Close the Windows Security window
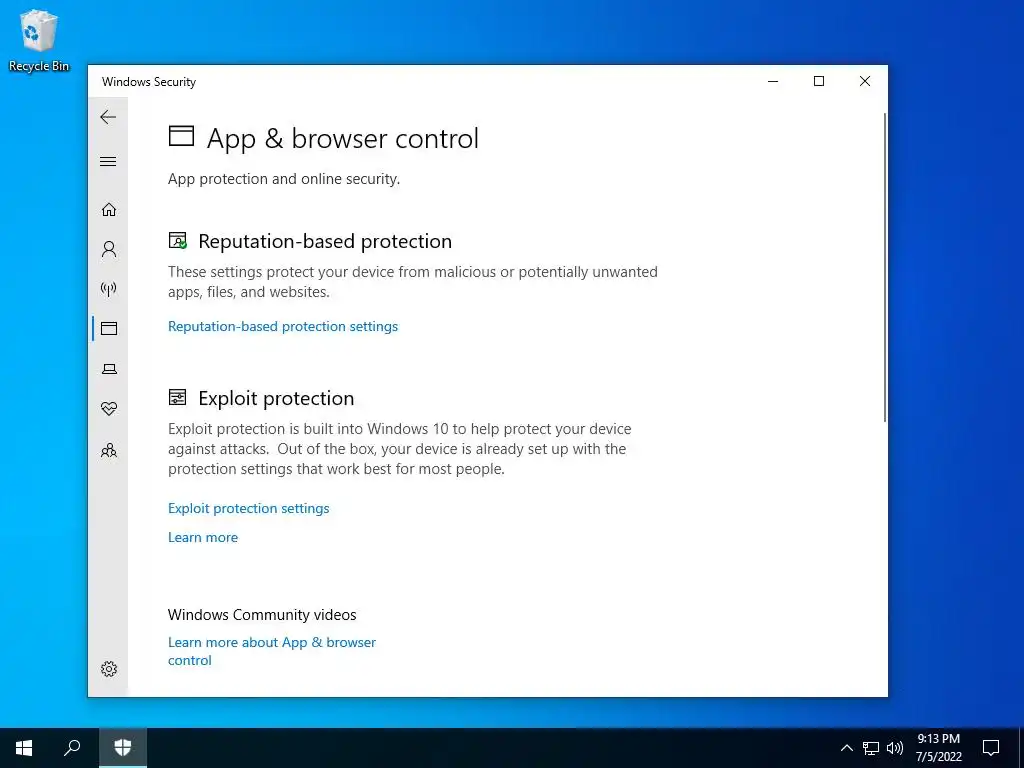The width and height of the screenshot is (1024, 768). 865,82
